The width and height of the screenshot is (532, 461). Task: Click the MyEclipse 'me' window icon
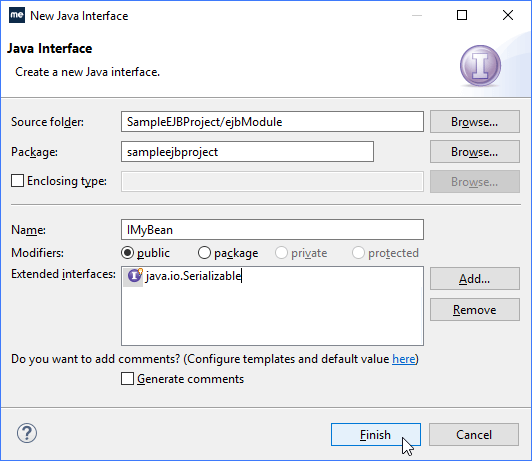17,15
